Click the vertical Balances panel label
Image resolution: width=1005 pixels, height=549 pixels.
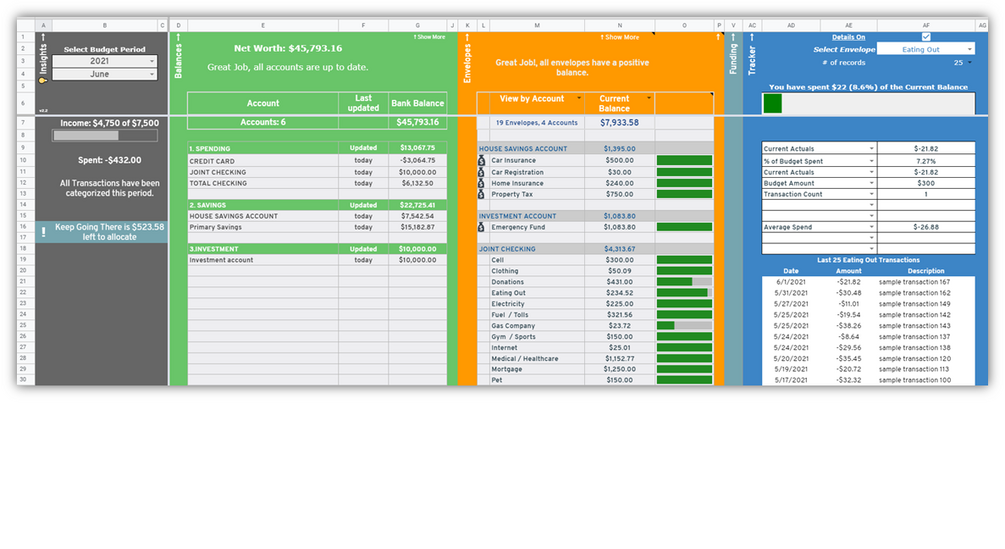[x=178, y=61]
